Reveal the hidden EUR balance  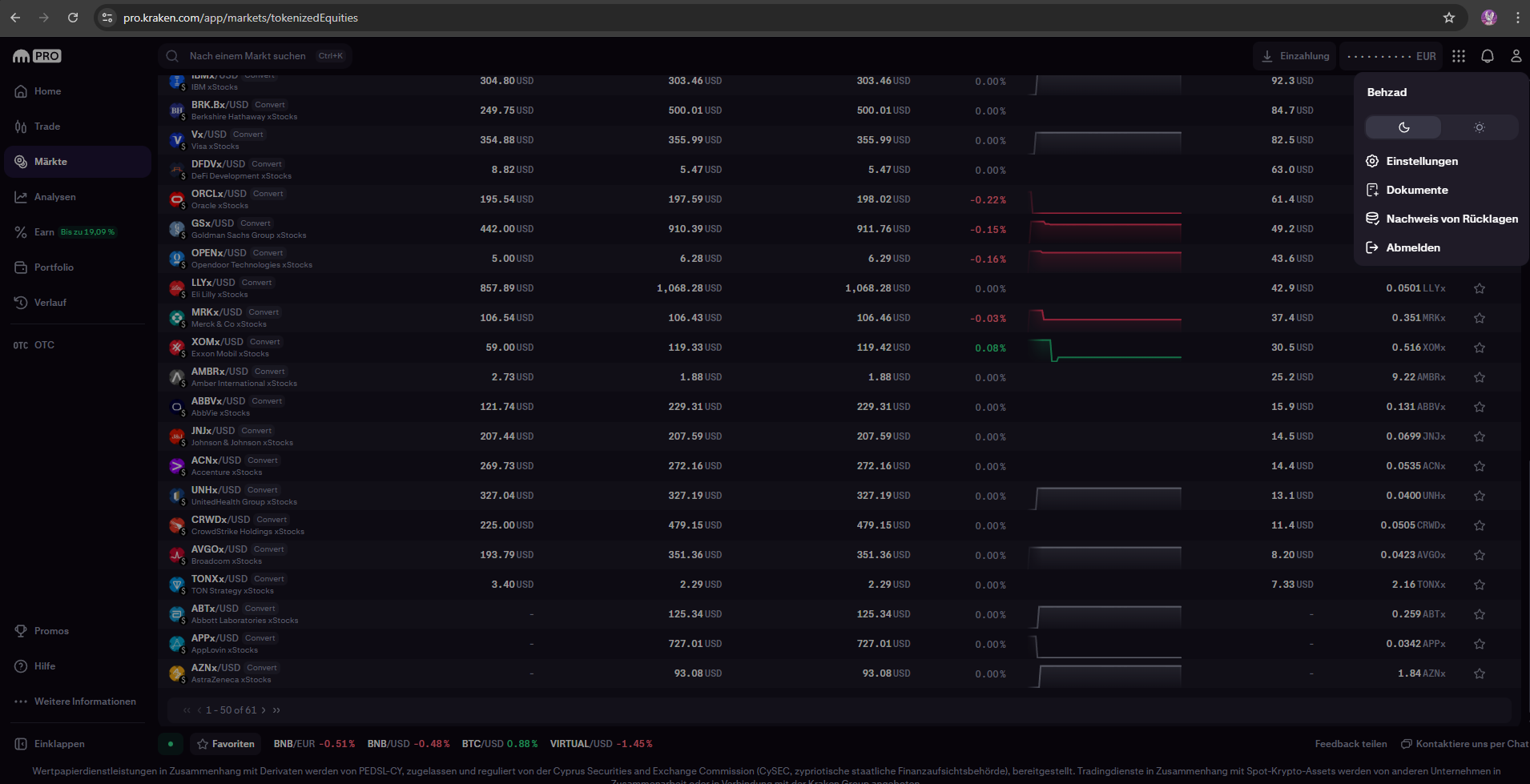[x=1391, y=56]
